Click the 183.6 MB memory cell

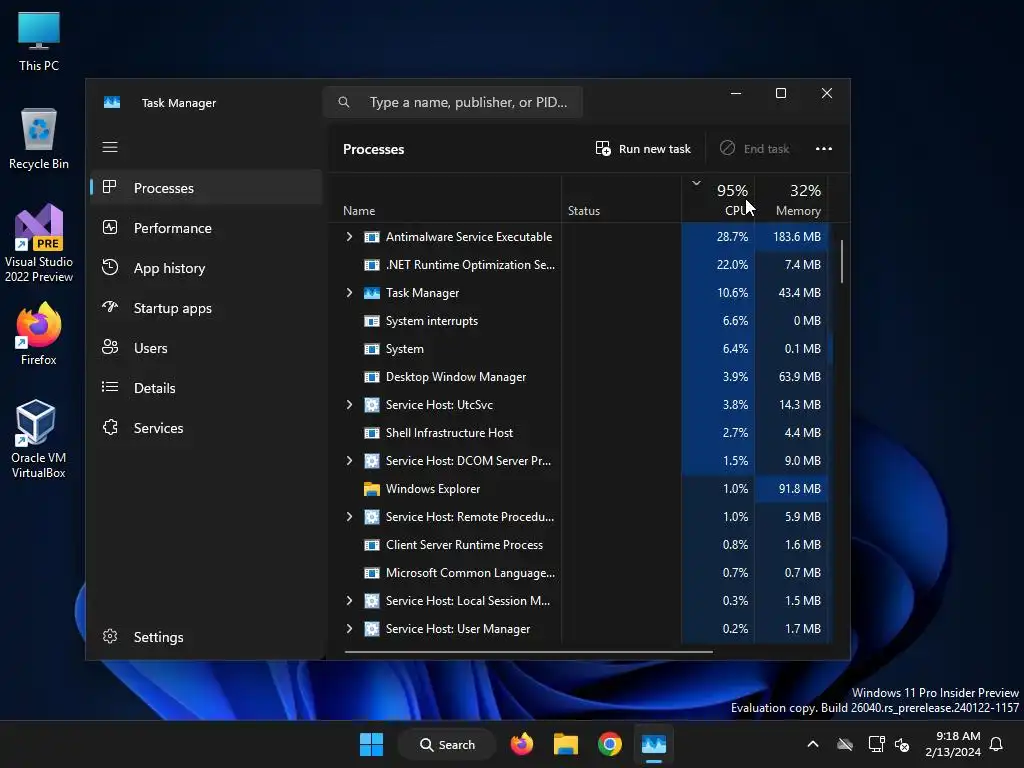pyautogui.click(x=792, y=236)
